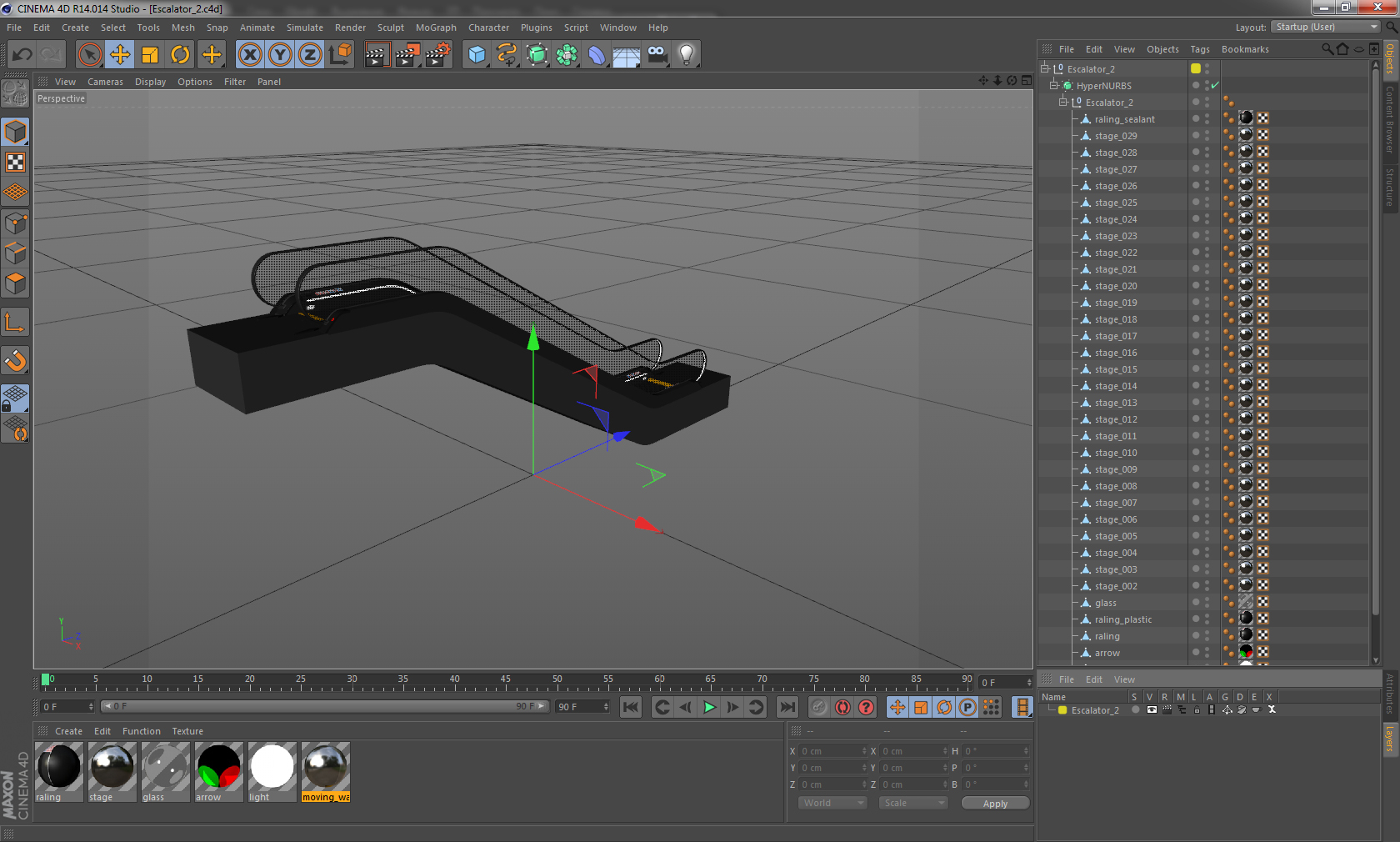The width and height of the screenshot is (1400, 842).
Task: Add a camera object
Action: pos(657,55)
